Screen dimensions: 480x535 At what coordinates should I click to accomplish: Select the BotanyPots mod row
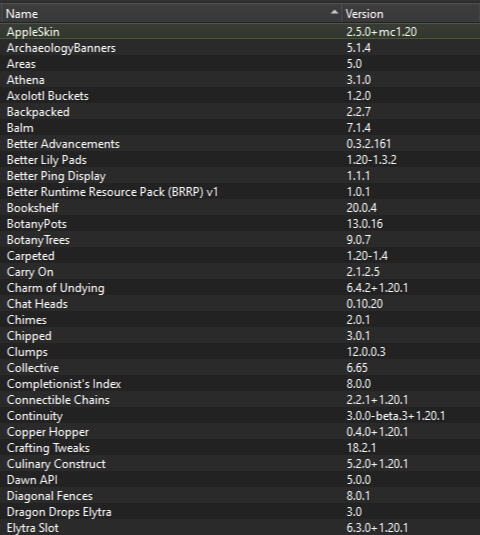pyautogui.click(x=240, y=224)
